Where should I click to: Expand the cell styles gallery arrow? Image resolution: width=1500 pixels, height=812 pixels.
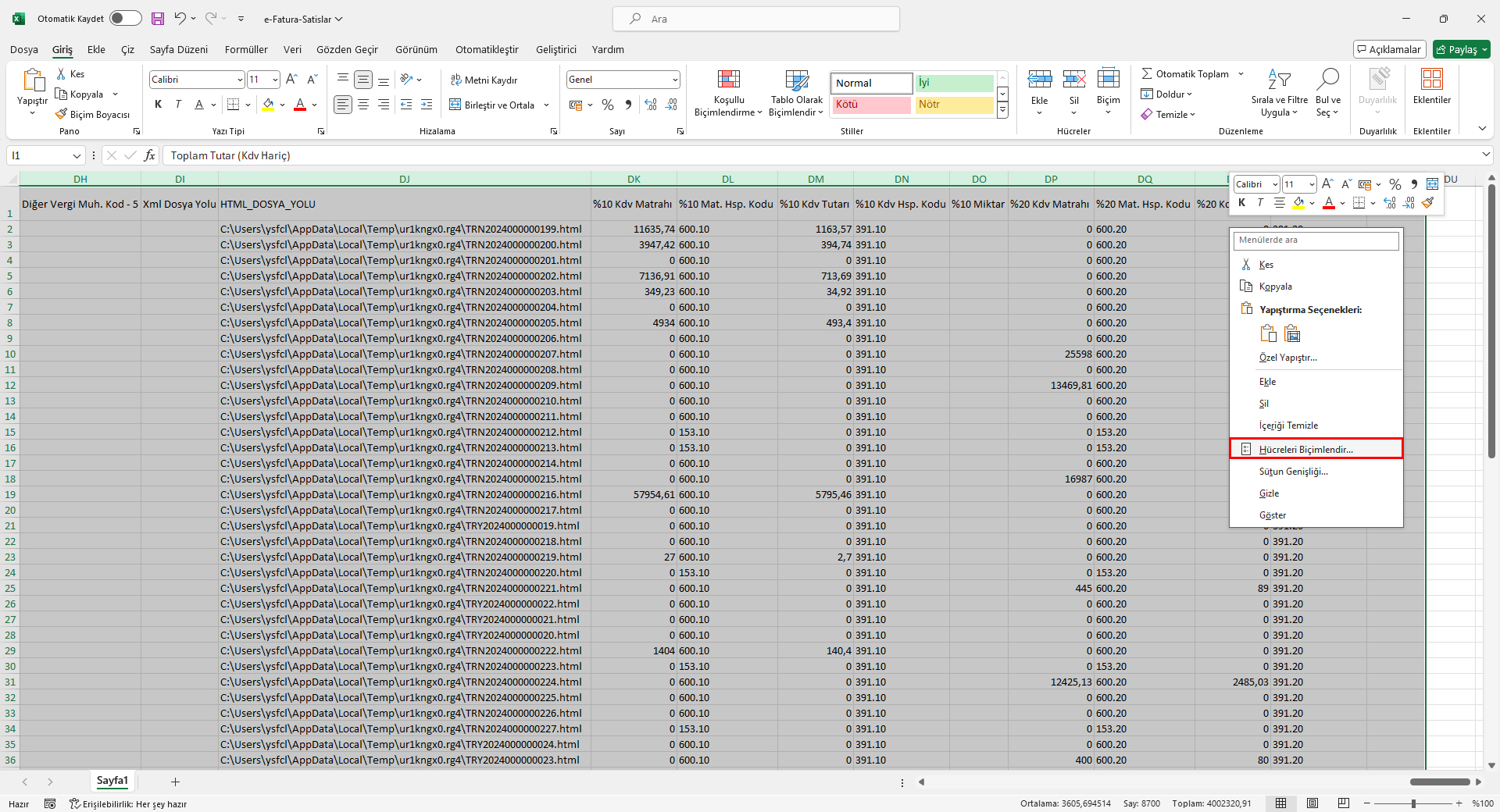point(1003,112)
